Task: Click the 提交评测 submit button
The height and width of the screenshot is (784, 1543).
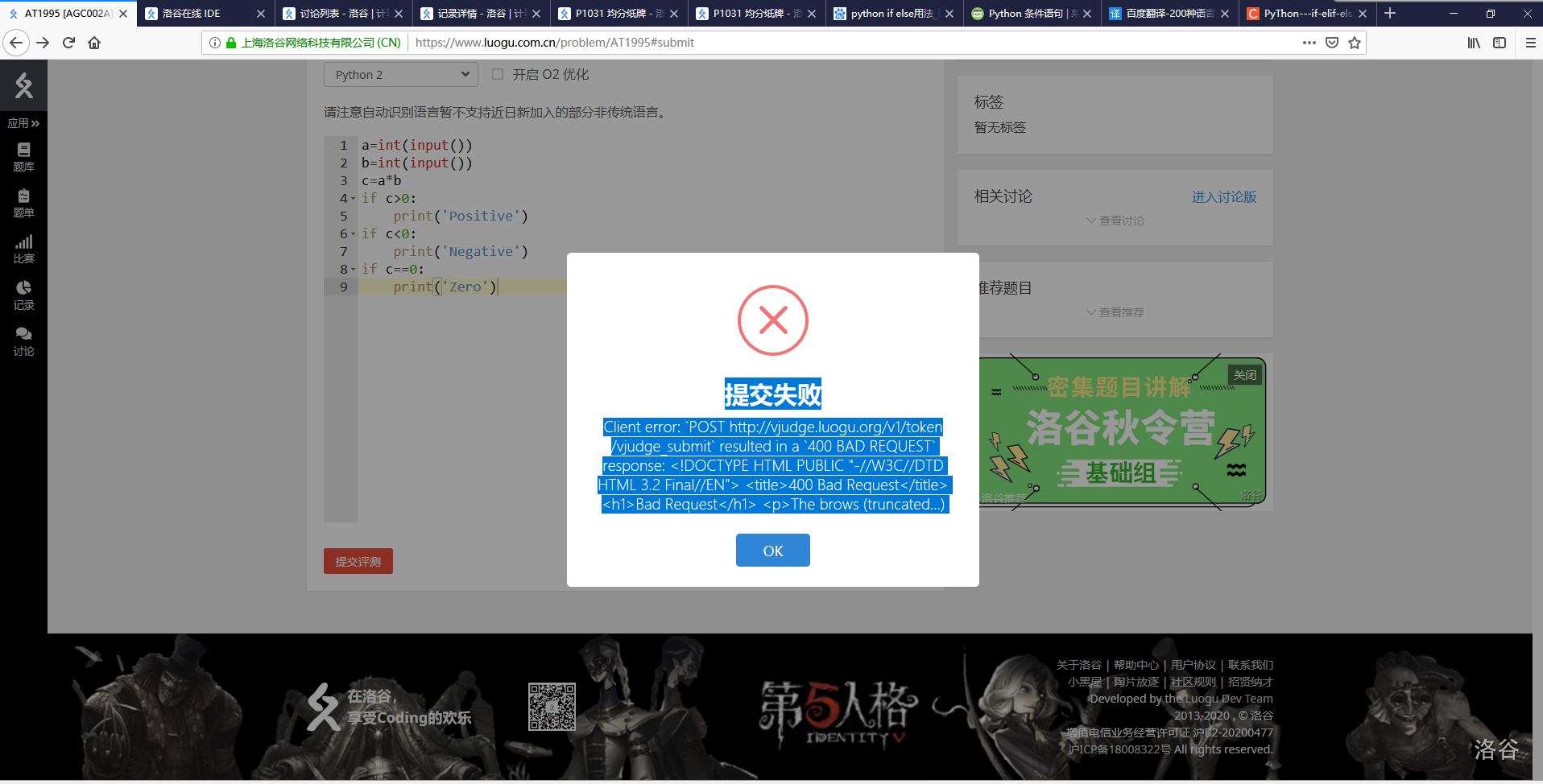Action: (358, 561)
